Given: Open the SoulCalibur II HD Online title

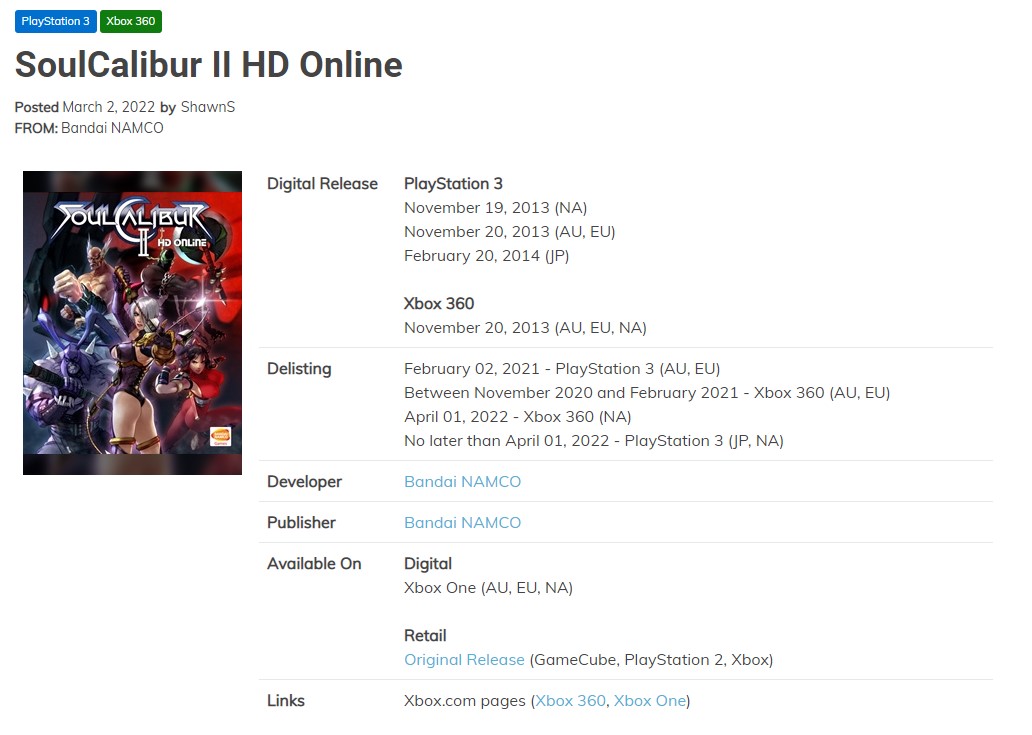Looking at the screenshot, I should coord(209,64).
